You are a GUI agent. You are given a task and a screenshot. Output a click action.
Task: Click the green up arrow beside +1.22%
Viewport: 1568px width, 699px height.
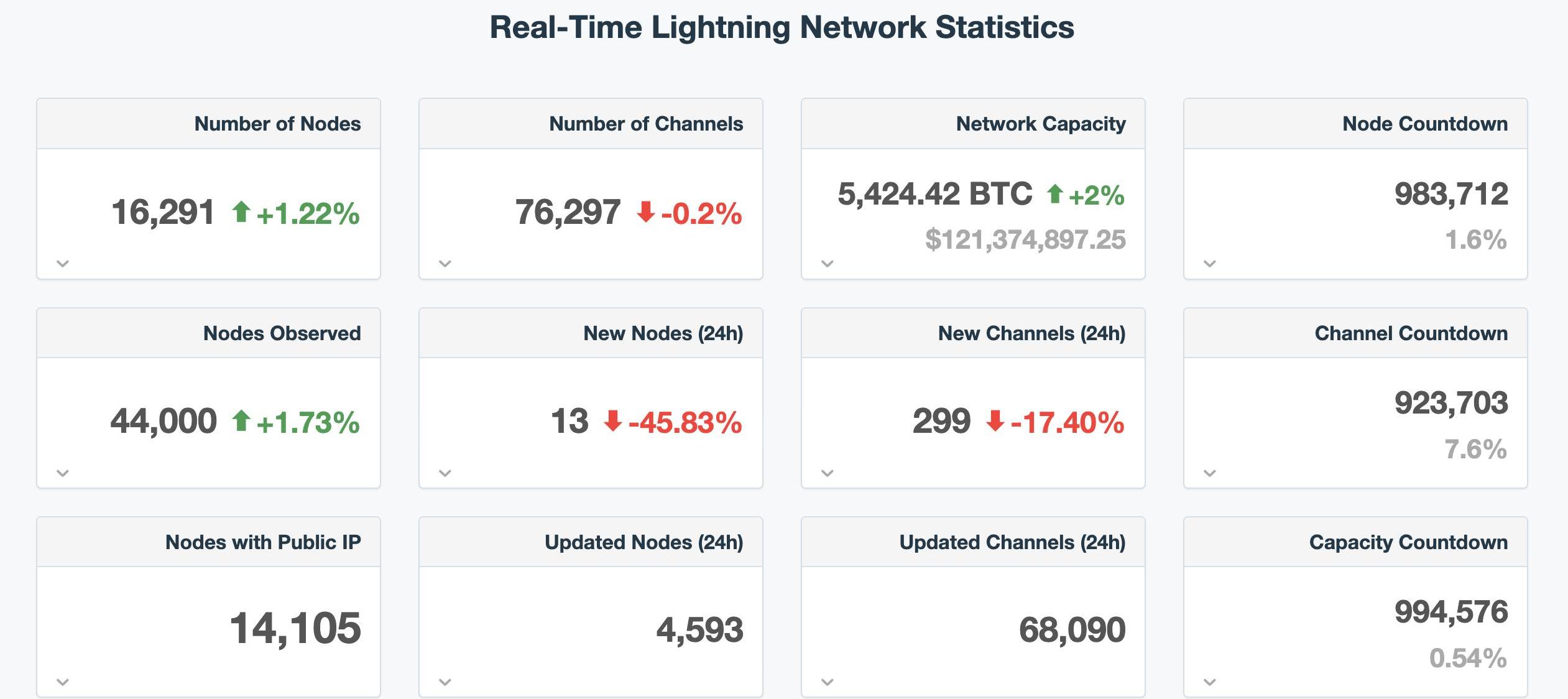tap(241, 212)
